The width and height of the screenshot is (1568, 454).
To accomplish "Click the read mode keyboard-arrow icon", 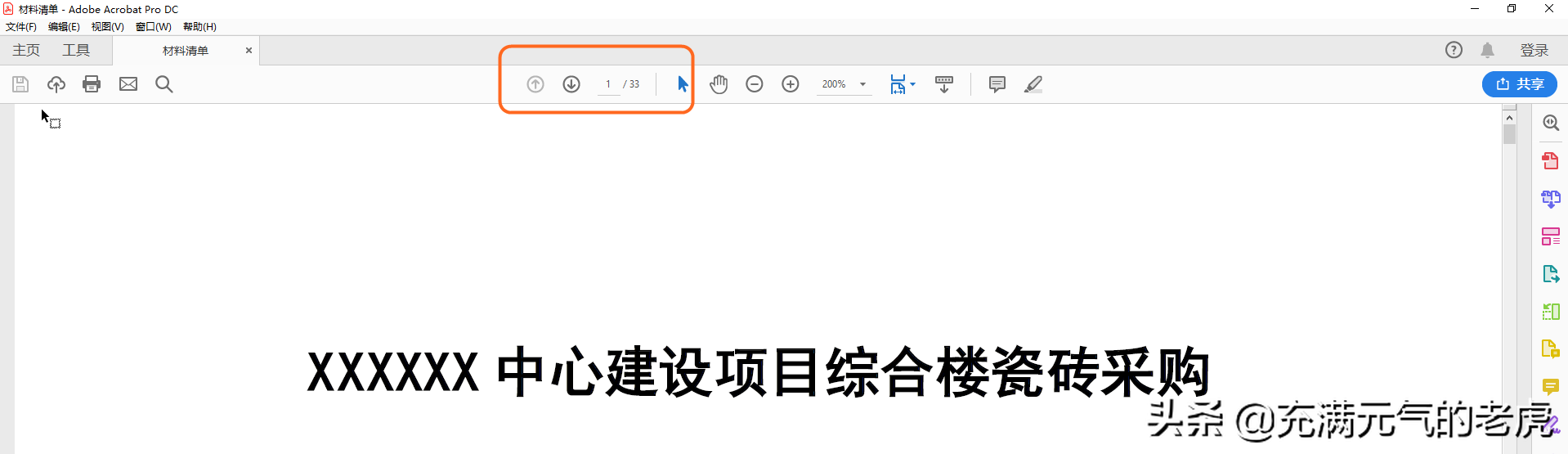I will (944, 84).
